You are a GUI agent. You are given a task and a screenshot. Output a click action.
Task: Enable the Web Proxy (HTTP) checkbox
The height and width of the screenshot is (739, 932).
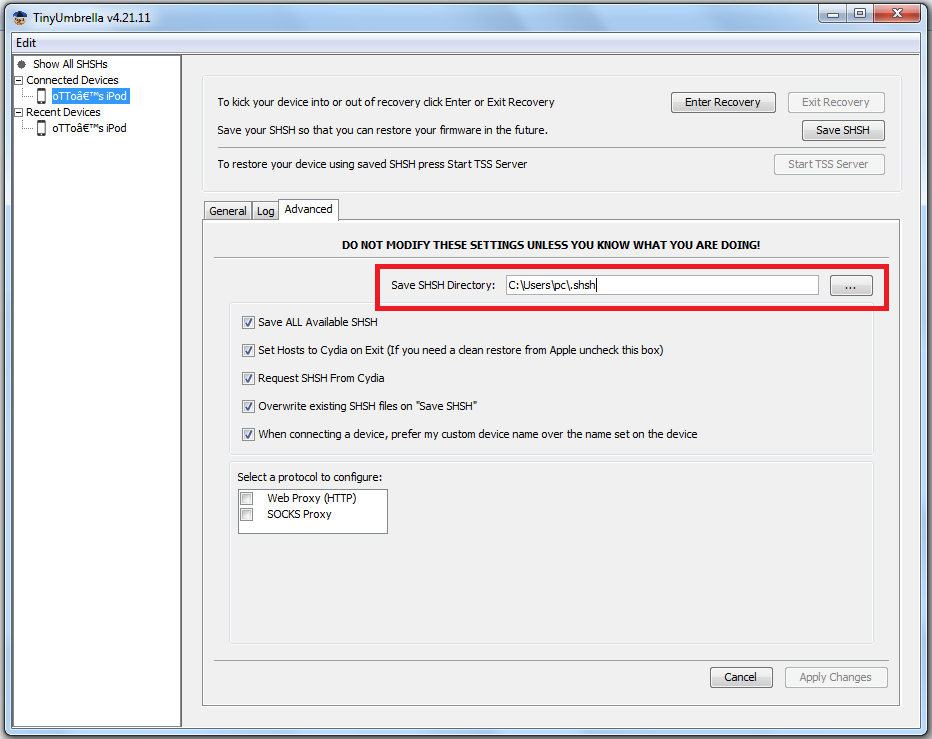247,498
